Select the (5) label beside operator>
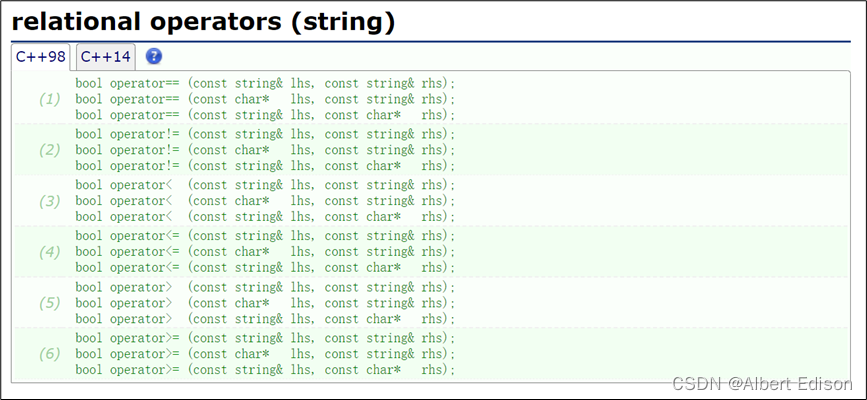This screenshot has width=867, height=400. (x=49, y=303)
